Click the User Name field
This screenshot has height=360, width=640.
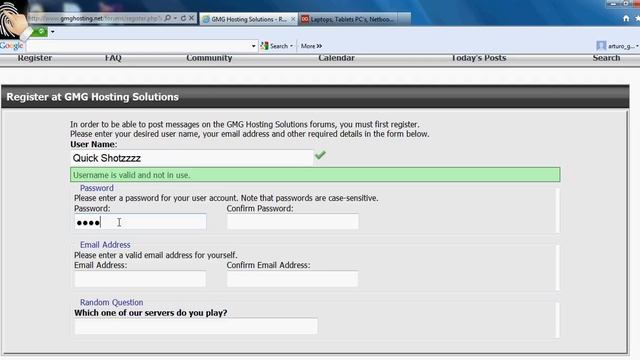[191, 158]
